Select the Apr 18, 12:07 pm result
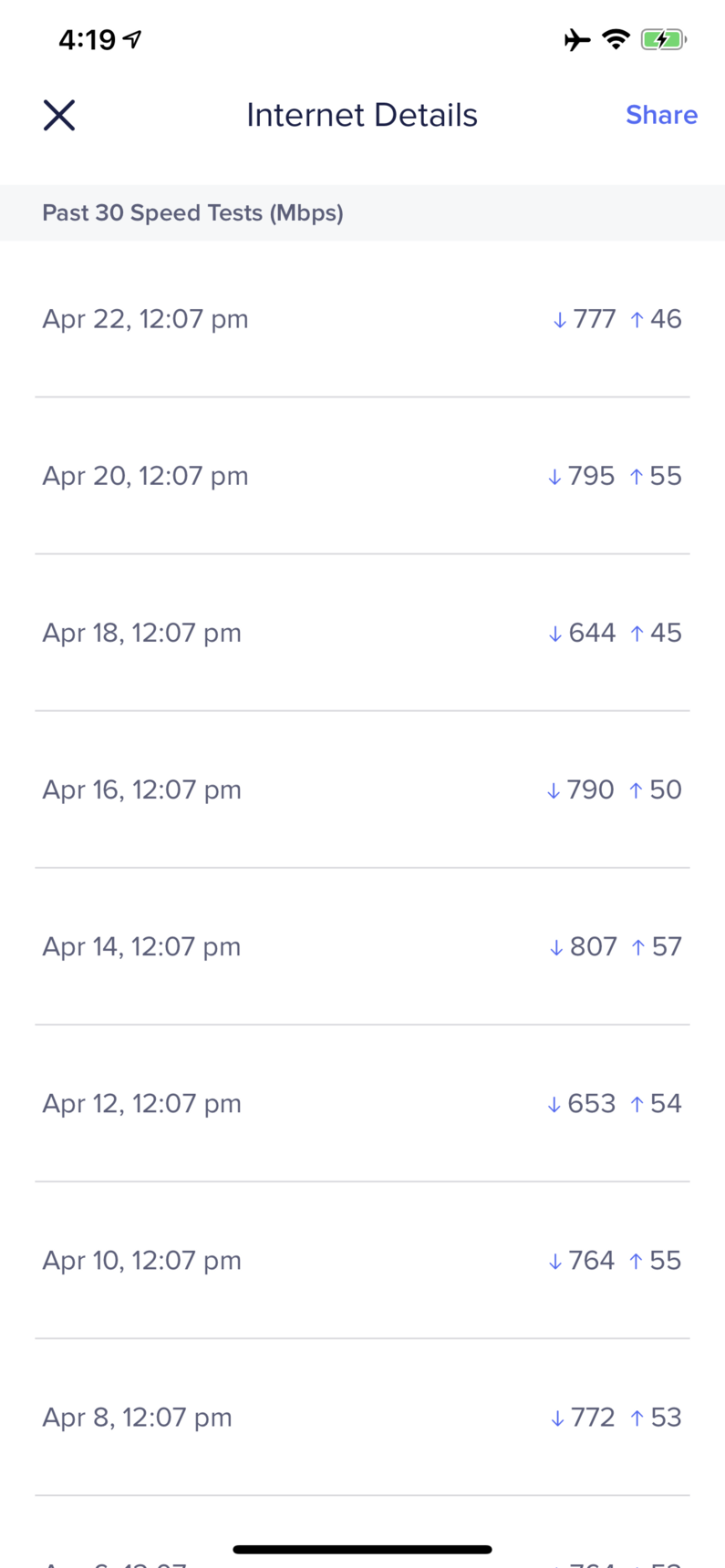The image size is (725, 1568). (x=362, y=633)
